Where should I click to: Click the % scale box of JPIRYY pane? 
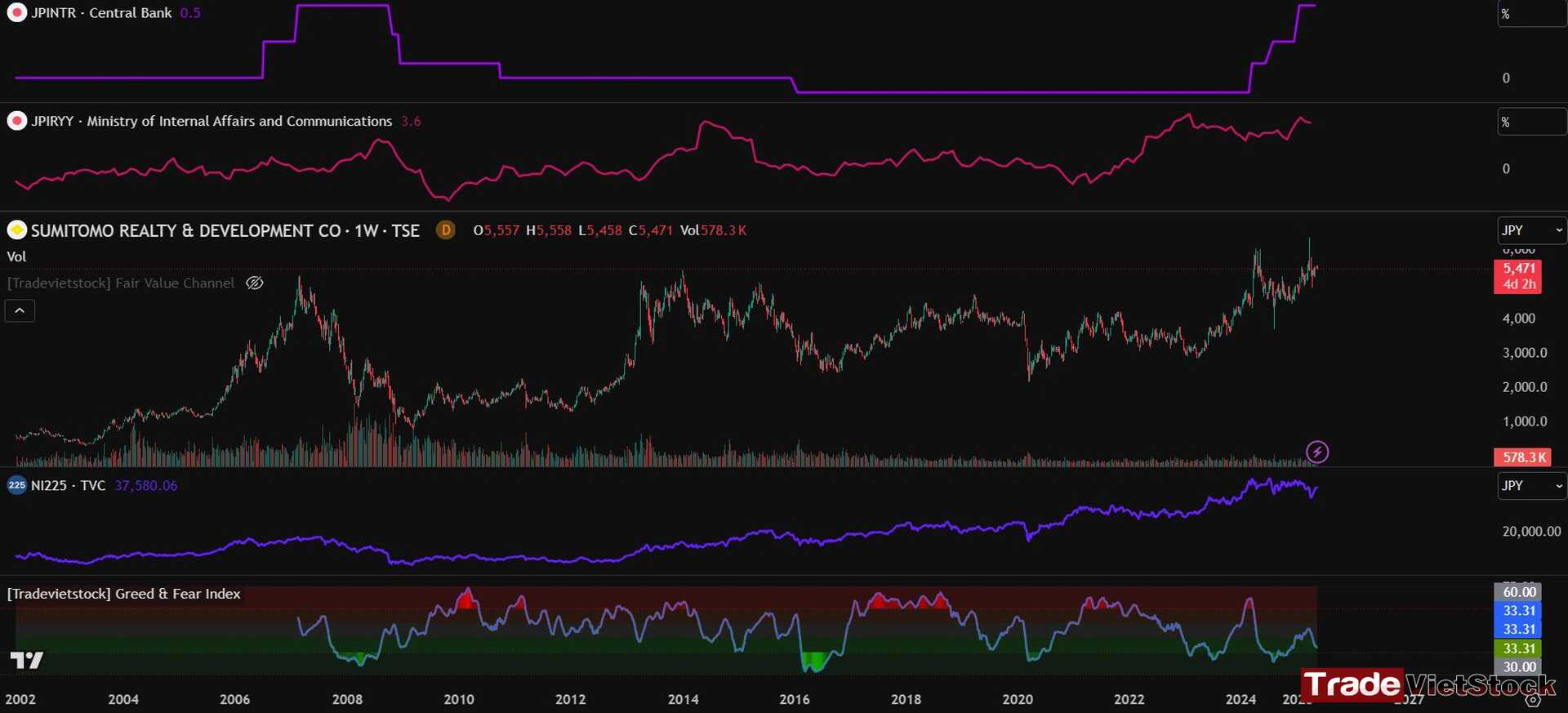[1531, 122]
